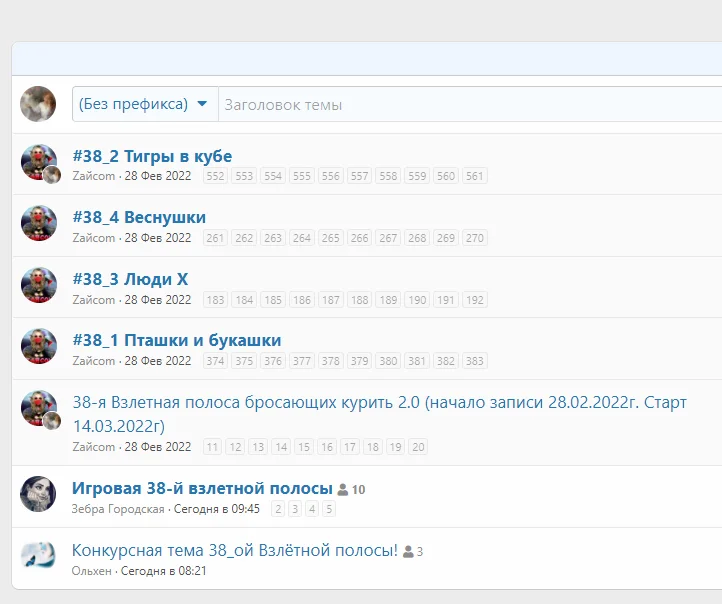Viewport: 722px width, 604px height.
Task: Click date 28 Фев 2022 under Тигры в кубе
Action: 157,176
